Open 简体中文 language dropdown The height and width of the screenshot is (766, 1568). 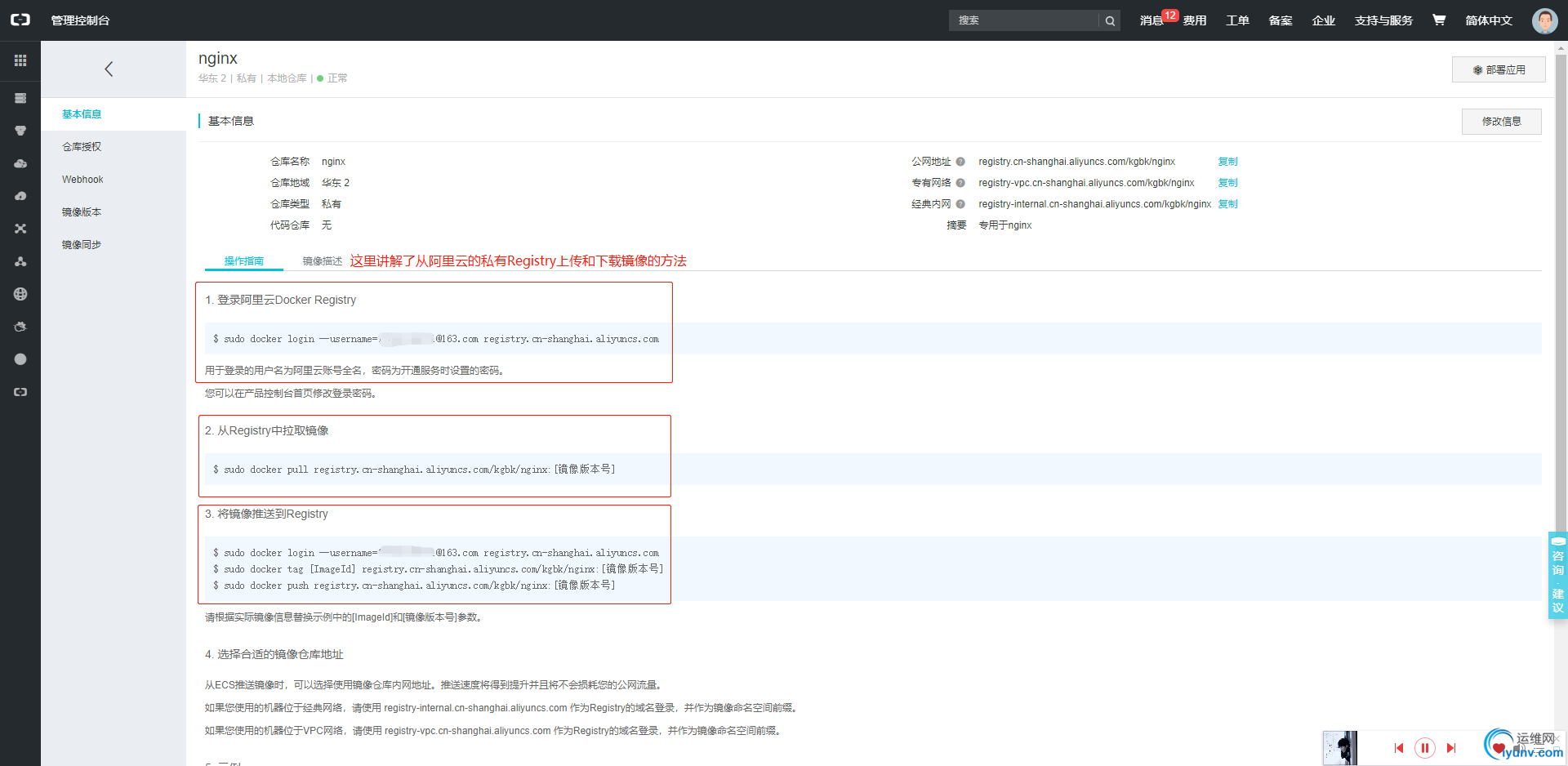1489,20
